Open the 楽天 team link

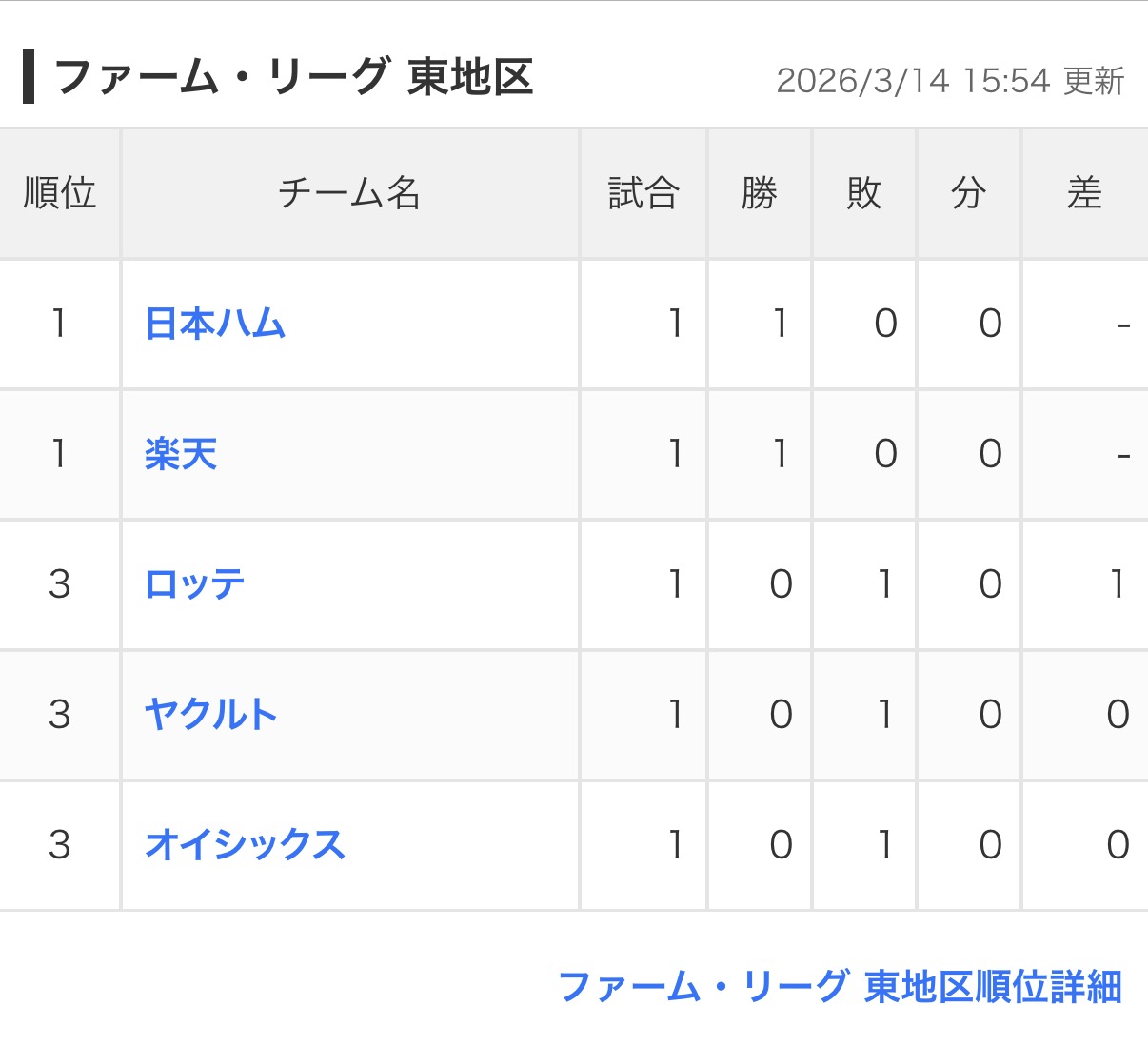pos(181,454)
